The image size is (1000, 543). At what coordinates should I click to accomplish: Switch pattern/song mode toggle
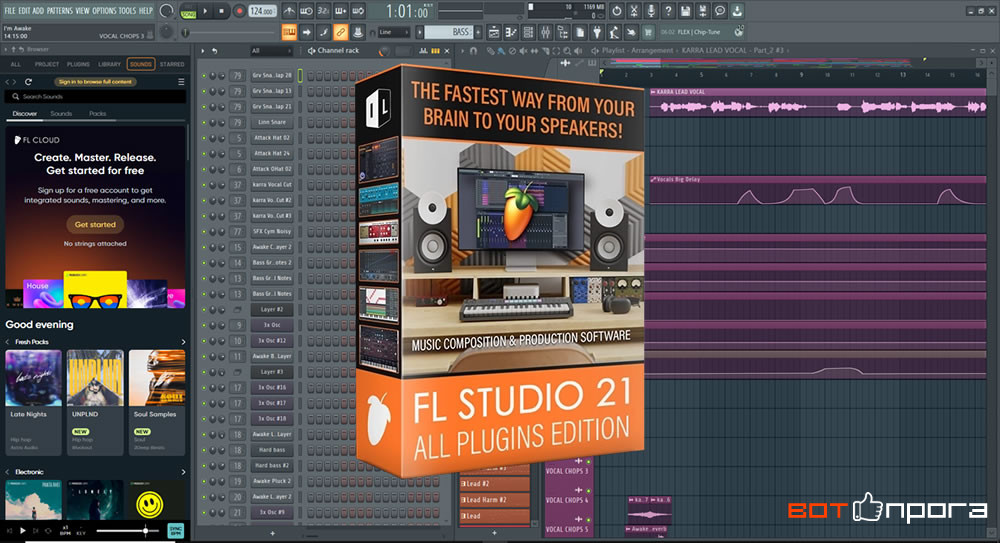pyautogui.click(x=188, y=11)
